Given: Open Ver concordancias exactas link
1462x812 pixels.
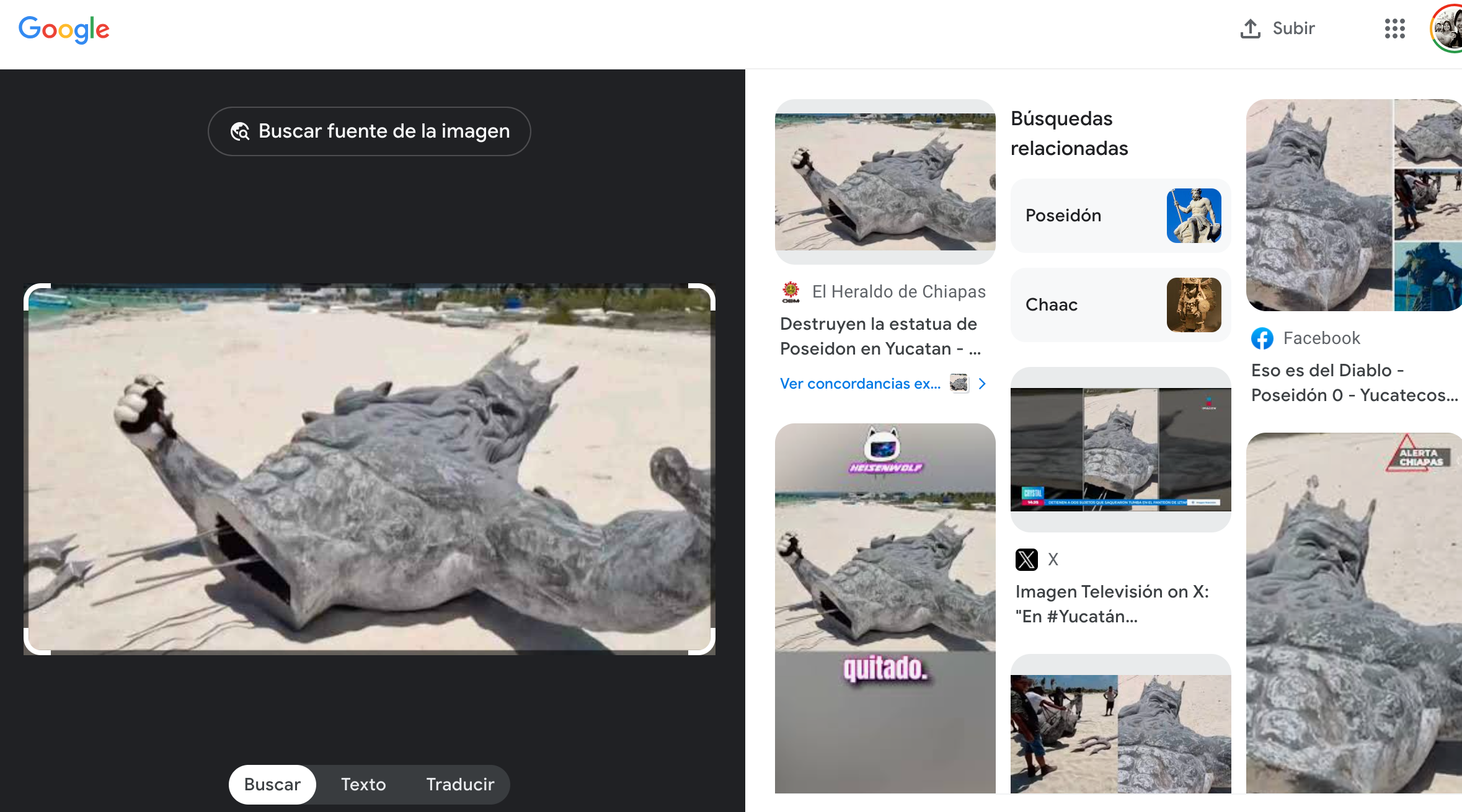Looking at the screenshot, I should [860, 384].
